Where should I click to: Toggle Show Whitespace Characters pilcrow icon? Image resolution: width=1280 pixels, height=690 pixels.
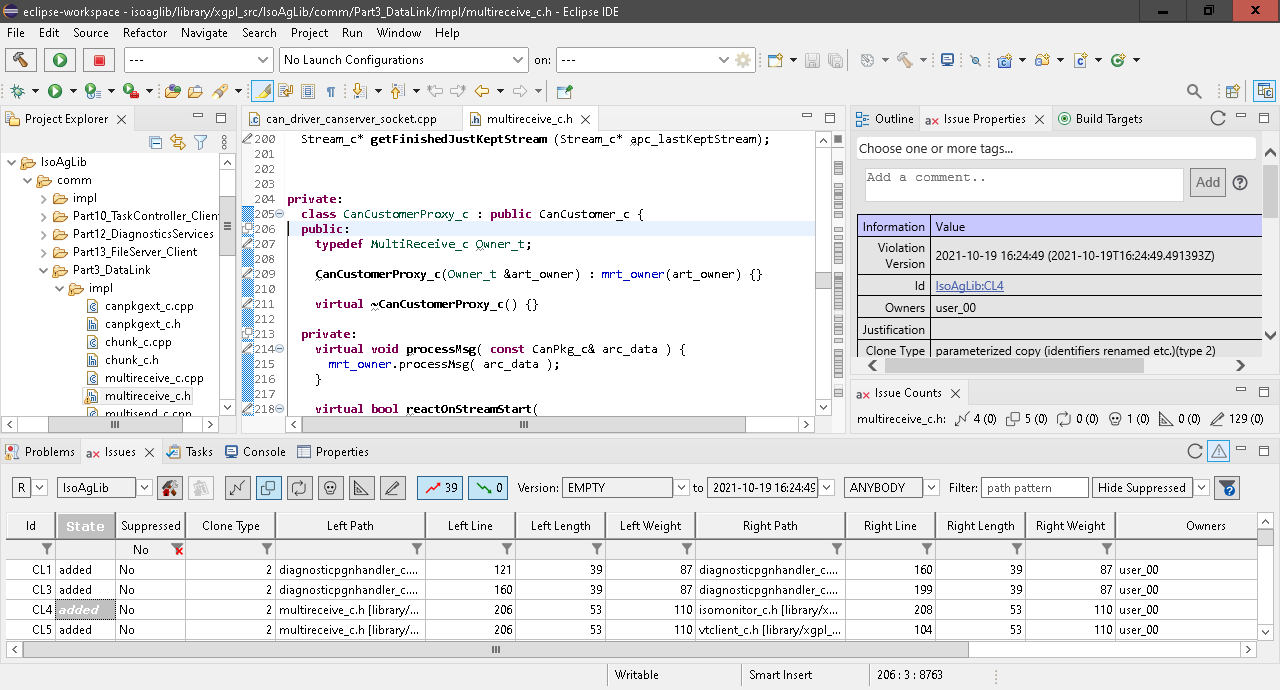click(331, 91)
